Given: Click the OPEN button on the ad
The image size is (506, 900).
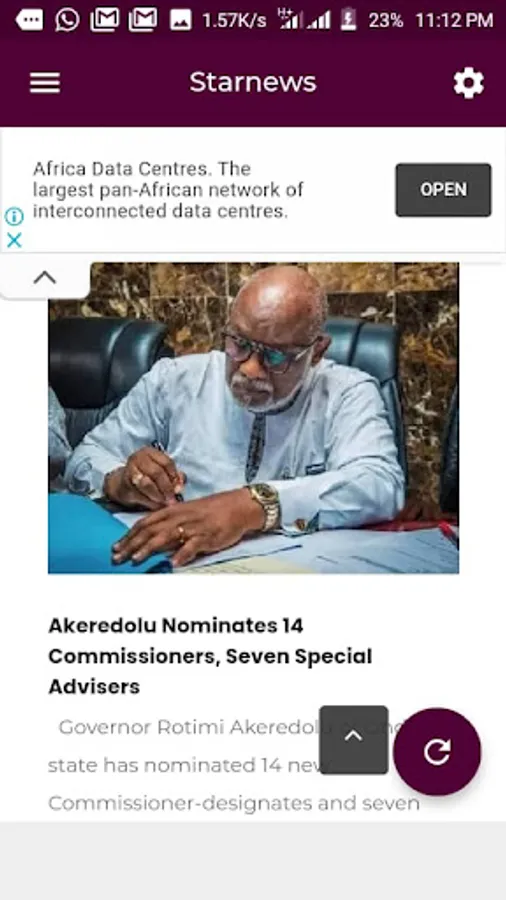Looking at the screenshot, I should 443,190.
